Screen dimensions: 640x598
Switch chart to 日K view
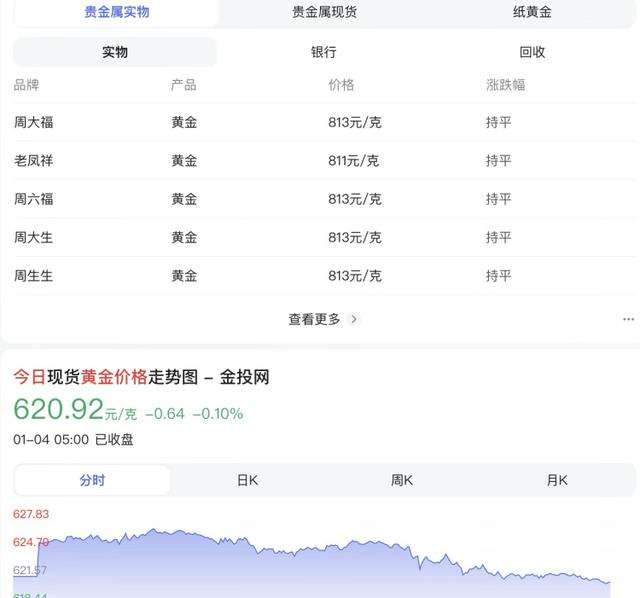coord(247,480)
